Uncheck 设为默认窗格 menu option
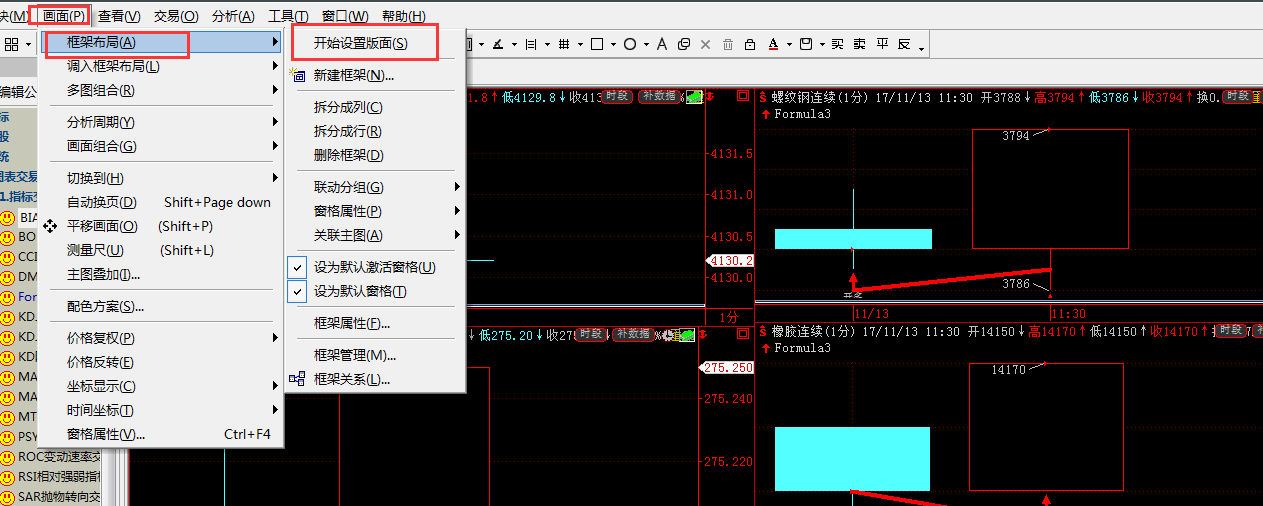Viewport: 1263px width, 506px height. pyautogui.click(x=360, y=291)
